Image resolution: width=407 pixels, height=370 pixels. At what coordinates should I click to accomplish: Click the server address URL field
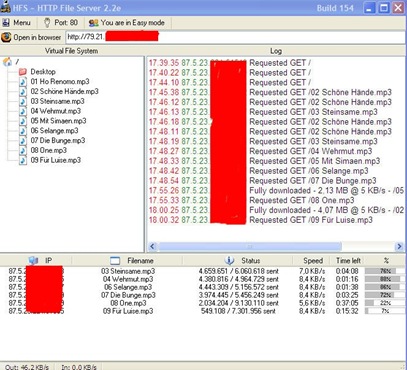click(235, 37)
